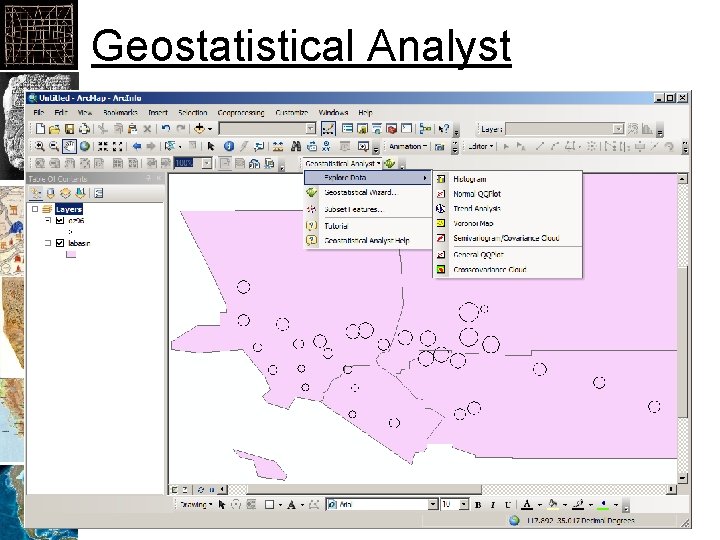Open the Animation dropdown menu
Image resolution: width=720 pixels, height=540 pixels.
(x=408, y=146)
